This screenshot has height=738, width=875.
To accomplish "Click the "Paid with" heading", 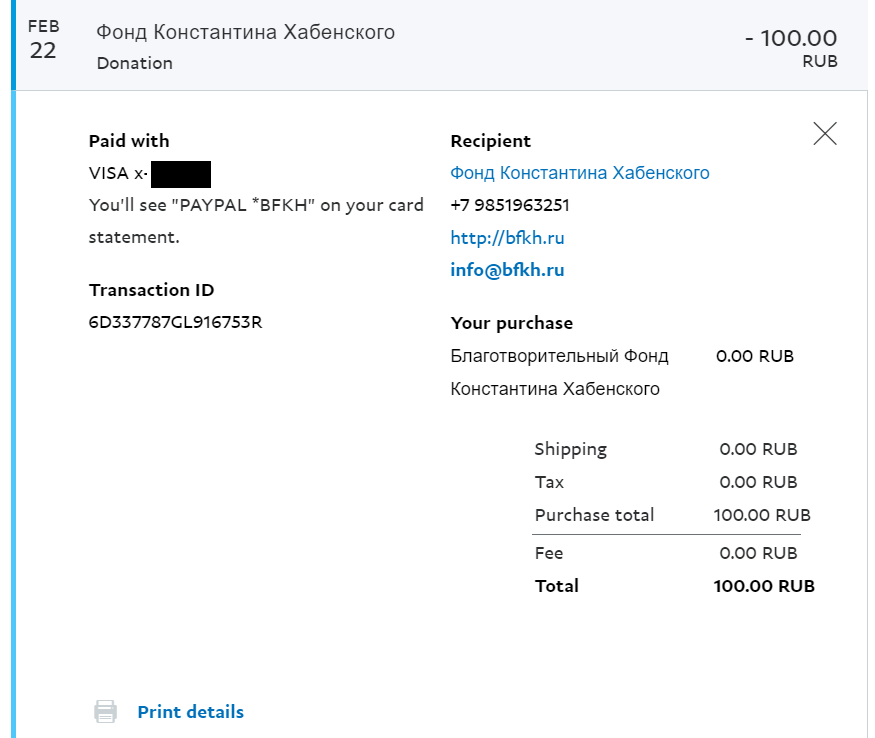I will (129, 141).
